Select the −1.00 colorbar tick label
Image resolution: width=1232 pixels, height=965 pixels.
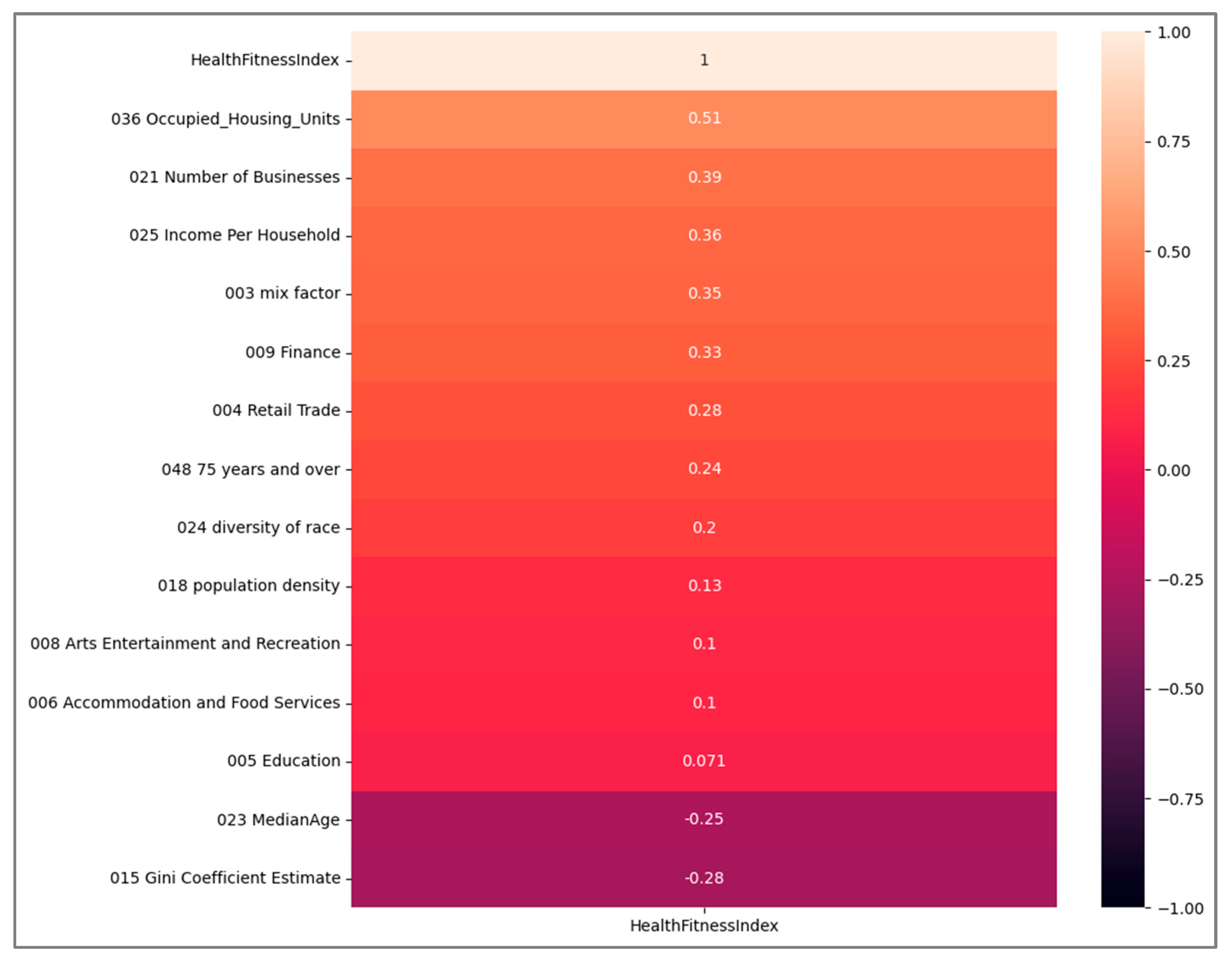(1180, 909)
